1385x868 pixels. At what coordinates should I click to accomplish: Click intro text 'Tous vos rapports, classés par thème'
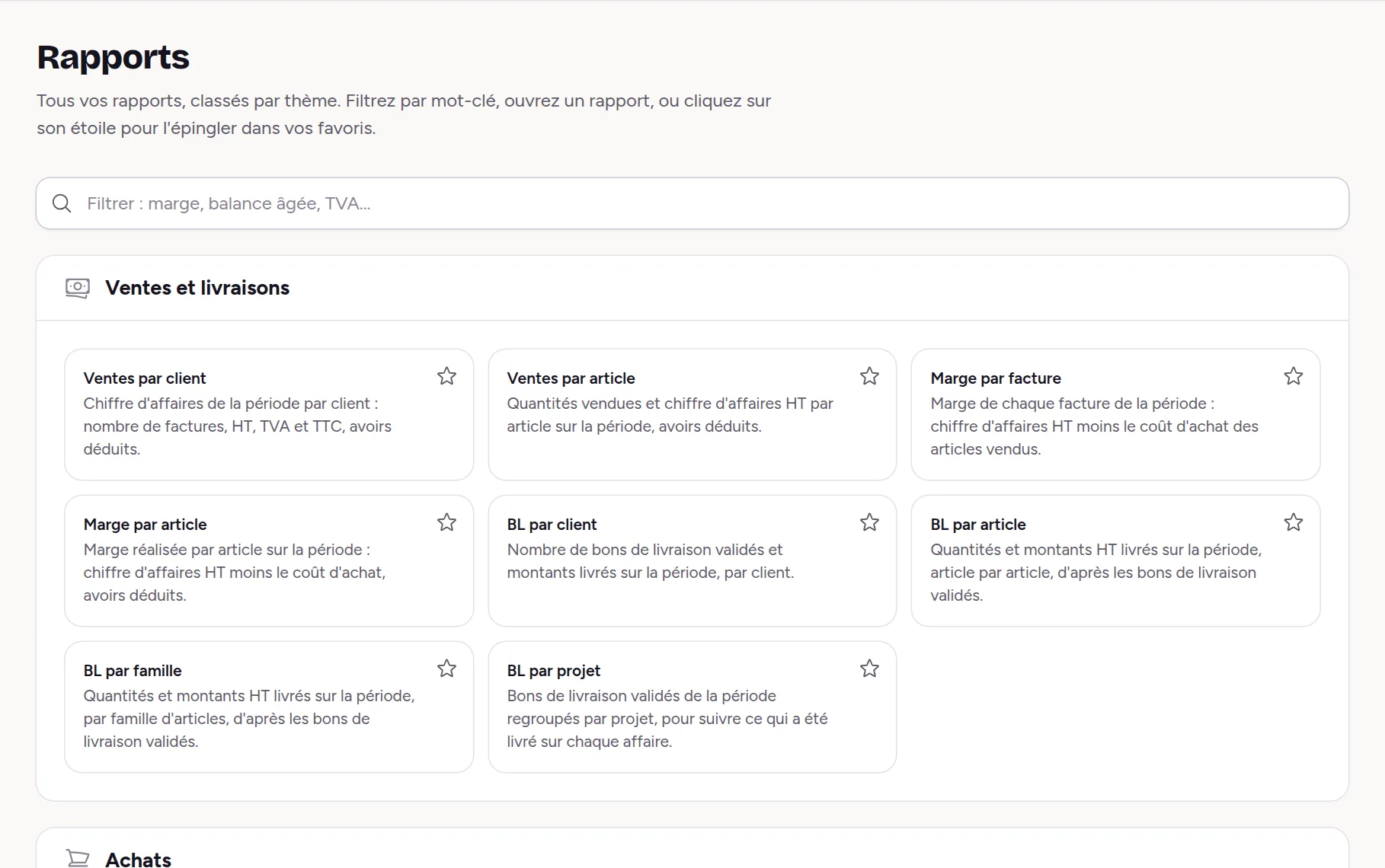[404, 114]
